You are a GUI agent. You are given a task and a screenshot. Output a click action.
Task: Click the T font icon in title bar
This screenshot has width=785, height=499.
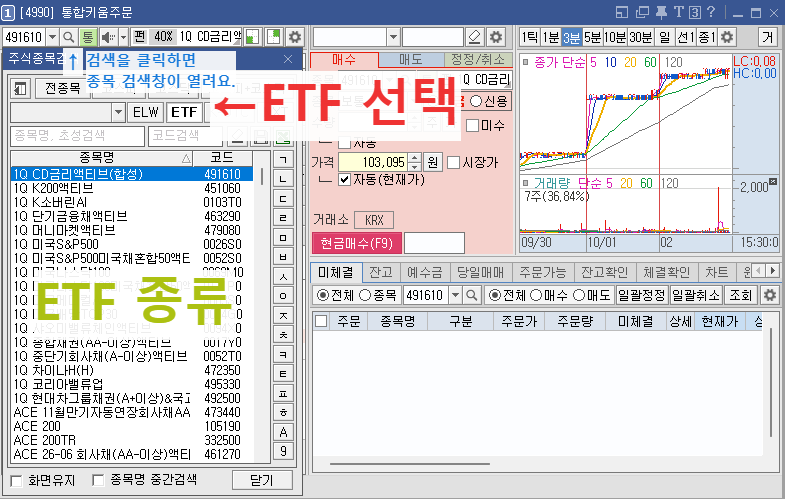(x=678, y=13)
